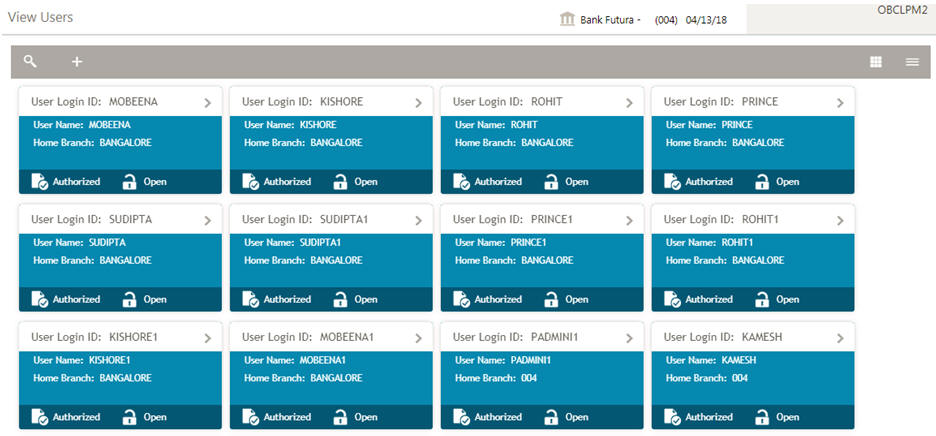
Task: Click Authorized document icon on KISHORE card
Action: tap(251, 182)
